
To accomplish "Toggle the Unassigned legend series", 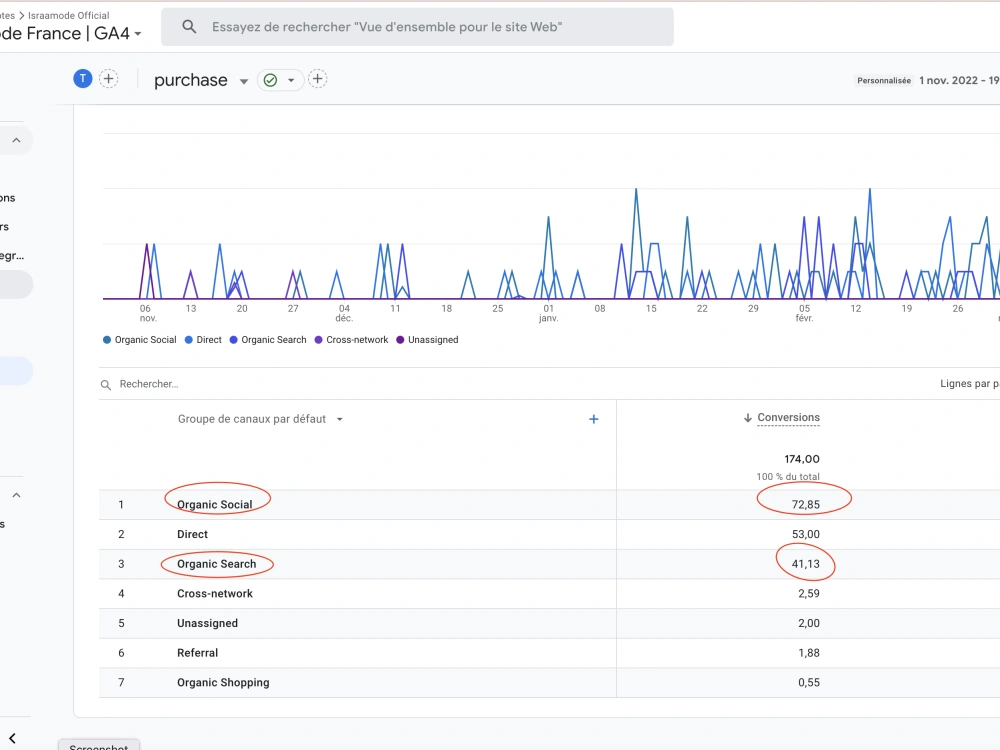I will pyautogui.click(x=427, y=340).
